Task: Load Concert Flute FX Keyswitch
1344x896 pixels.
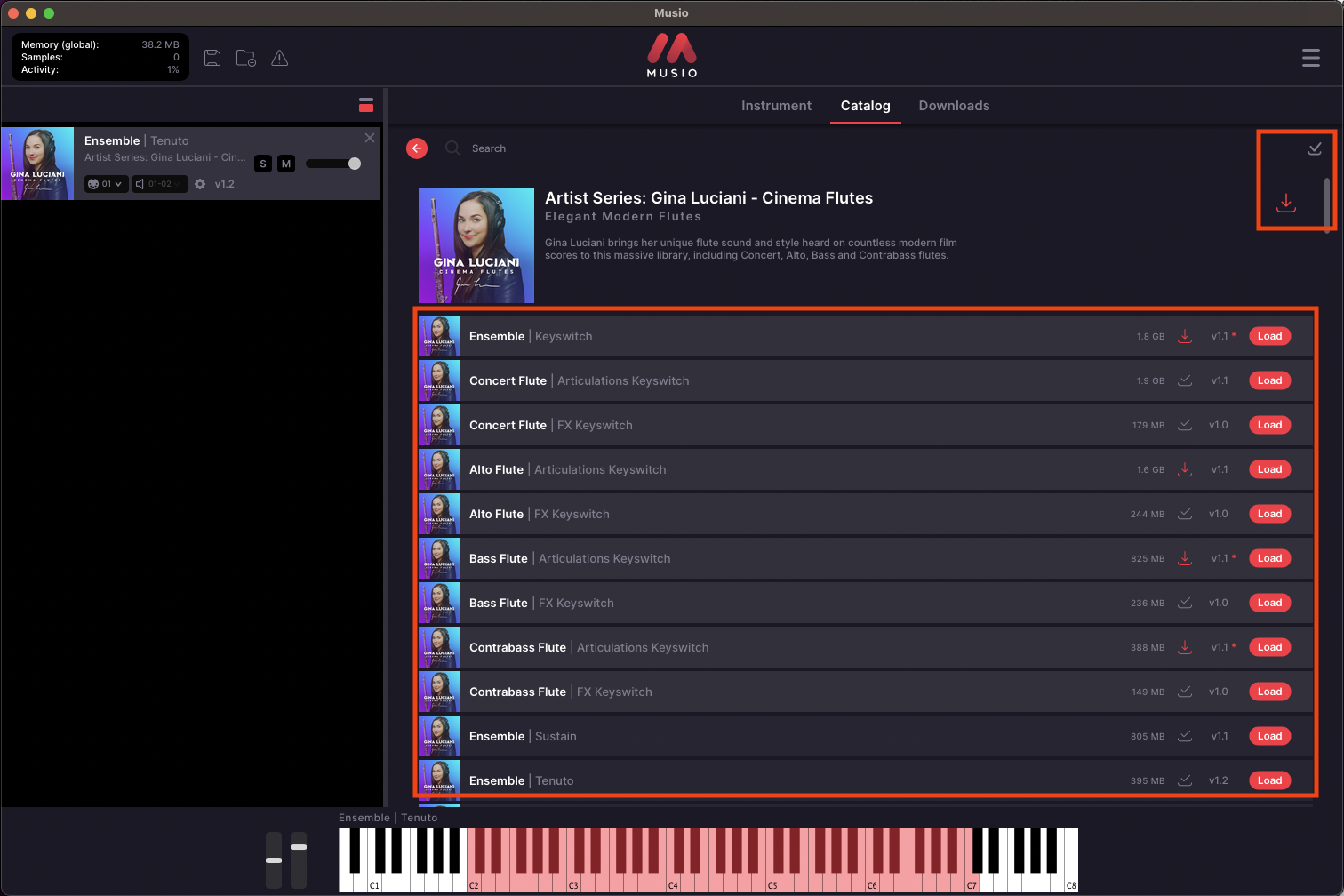Action: tap(1269, 425)
